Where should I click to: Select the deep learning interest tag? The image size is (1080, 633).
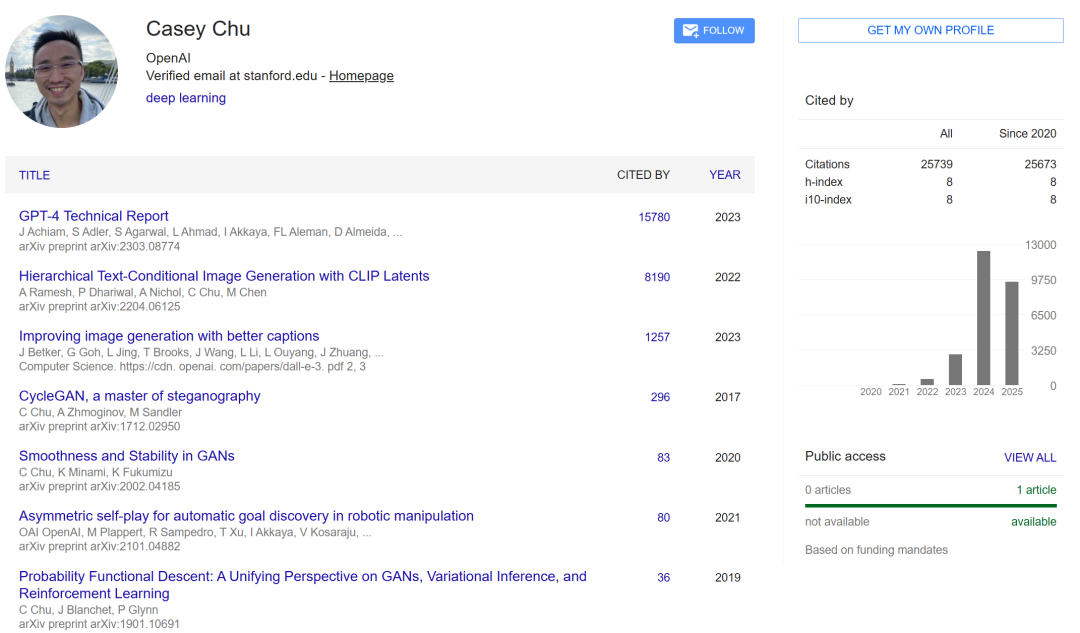[186, 98]
